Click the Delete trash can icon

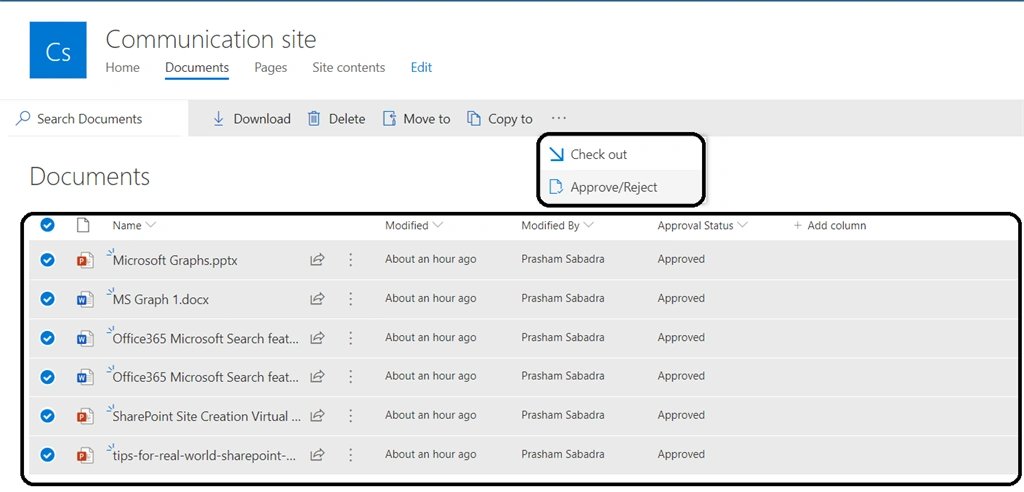tap(314, 118)
